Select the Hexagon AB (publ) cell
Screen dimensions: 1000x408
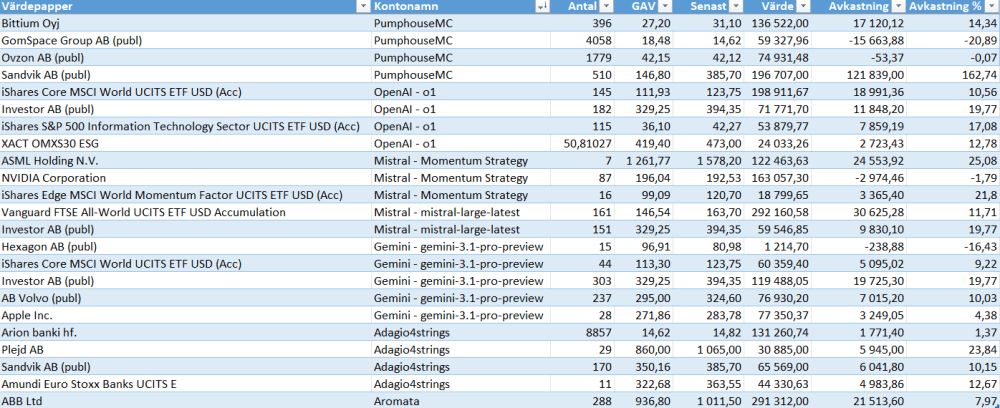186,247
